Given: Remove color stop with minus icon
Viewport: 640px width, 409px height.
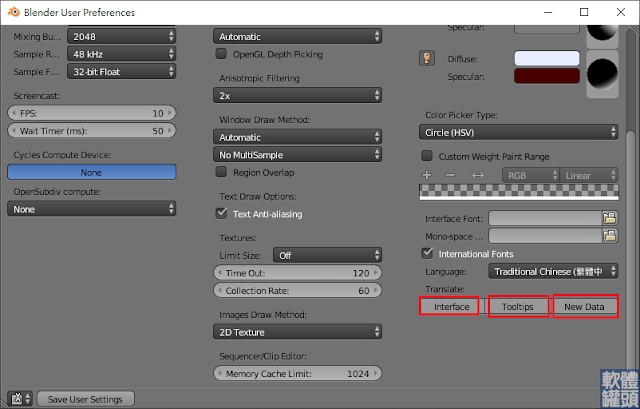Looking at the screenshot, I should 450,175.
